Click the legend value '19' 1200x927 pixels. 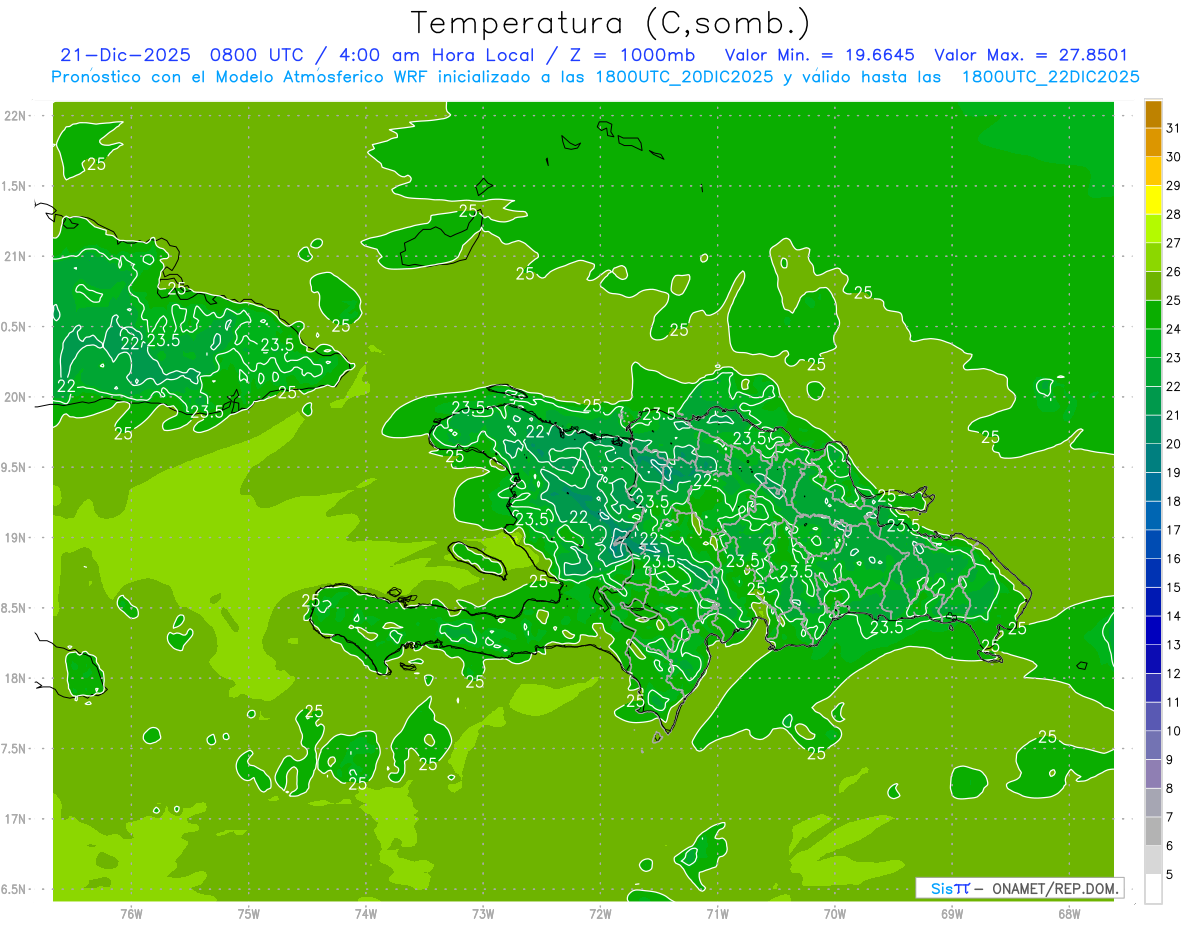click(1174, 473)
